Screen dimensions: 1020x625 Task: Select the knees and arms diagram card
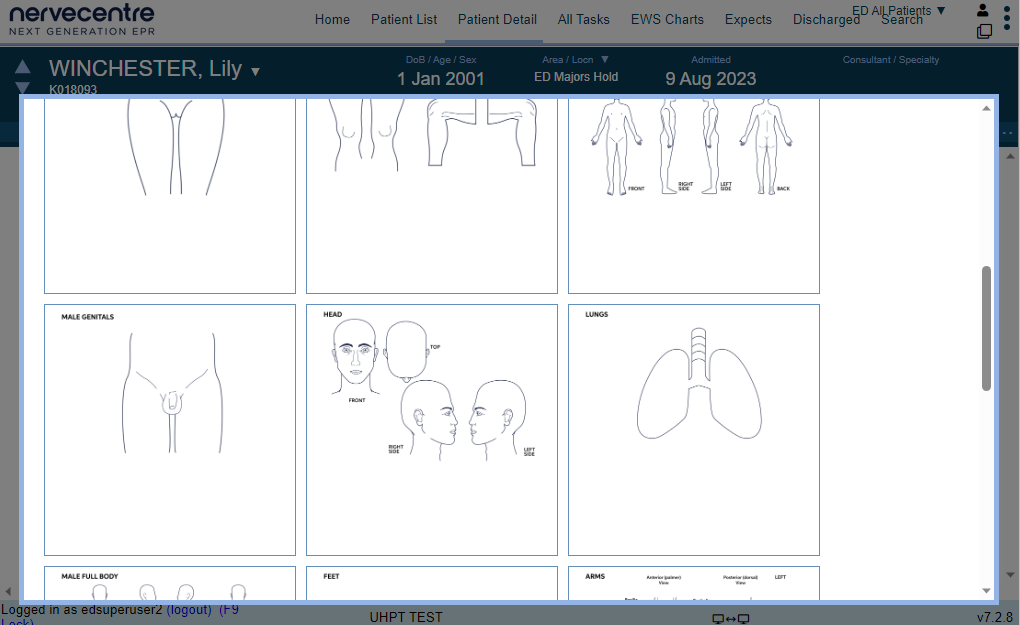click(x=432, y=196)
